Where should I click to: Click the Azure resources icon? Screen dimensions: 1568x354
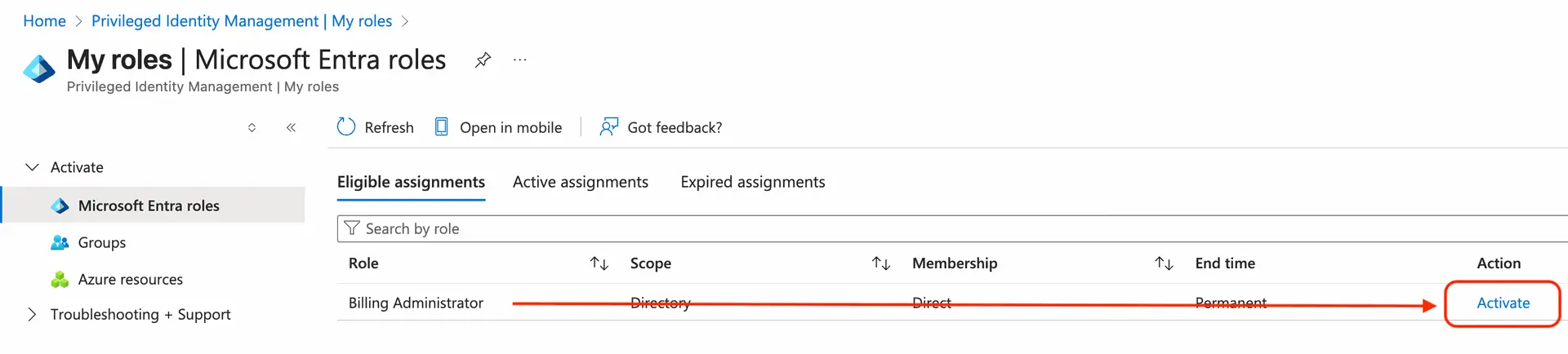[60, 280]
